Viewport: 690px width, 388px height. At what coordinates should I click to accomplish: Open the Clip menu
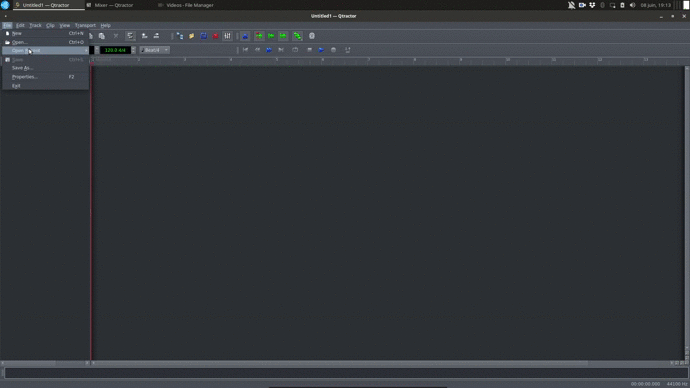pyautogui.click(x=51, y=26)
